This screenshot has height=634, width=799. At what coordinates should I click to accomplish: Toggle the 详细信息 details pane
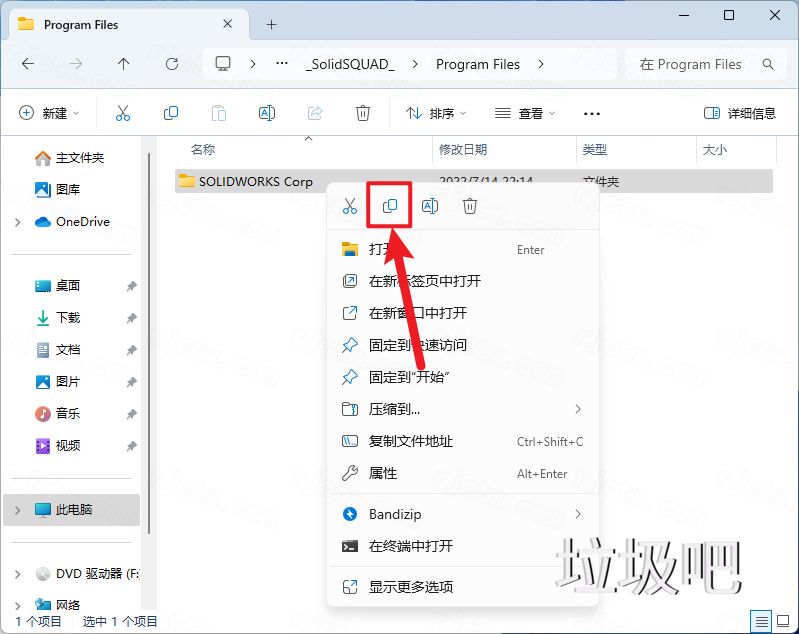click(x=739, y=113)
